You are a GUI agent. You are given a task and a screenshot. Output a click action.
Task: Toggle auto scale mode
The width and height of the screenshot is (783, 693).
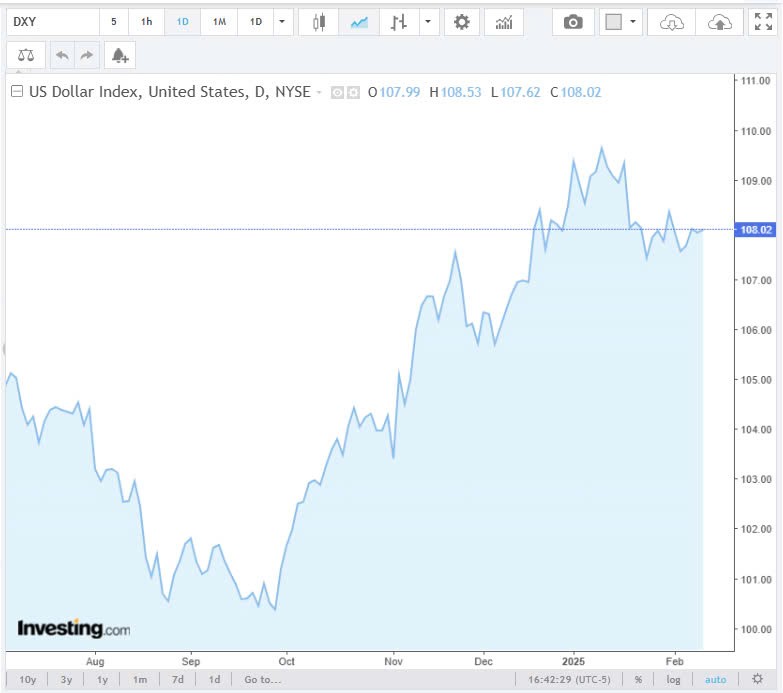point(716,680)
